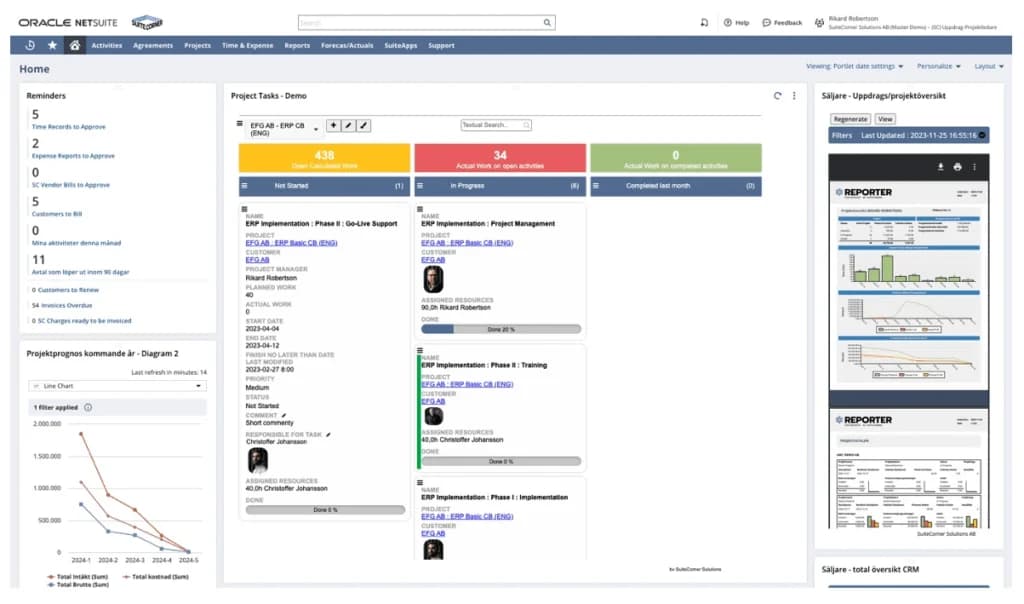This screenshot has height=604, width=1024.
Task: Toggle Total Intäkt (Sum) legend series
Action: (x=77, y=577)
